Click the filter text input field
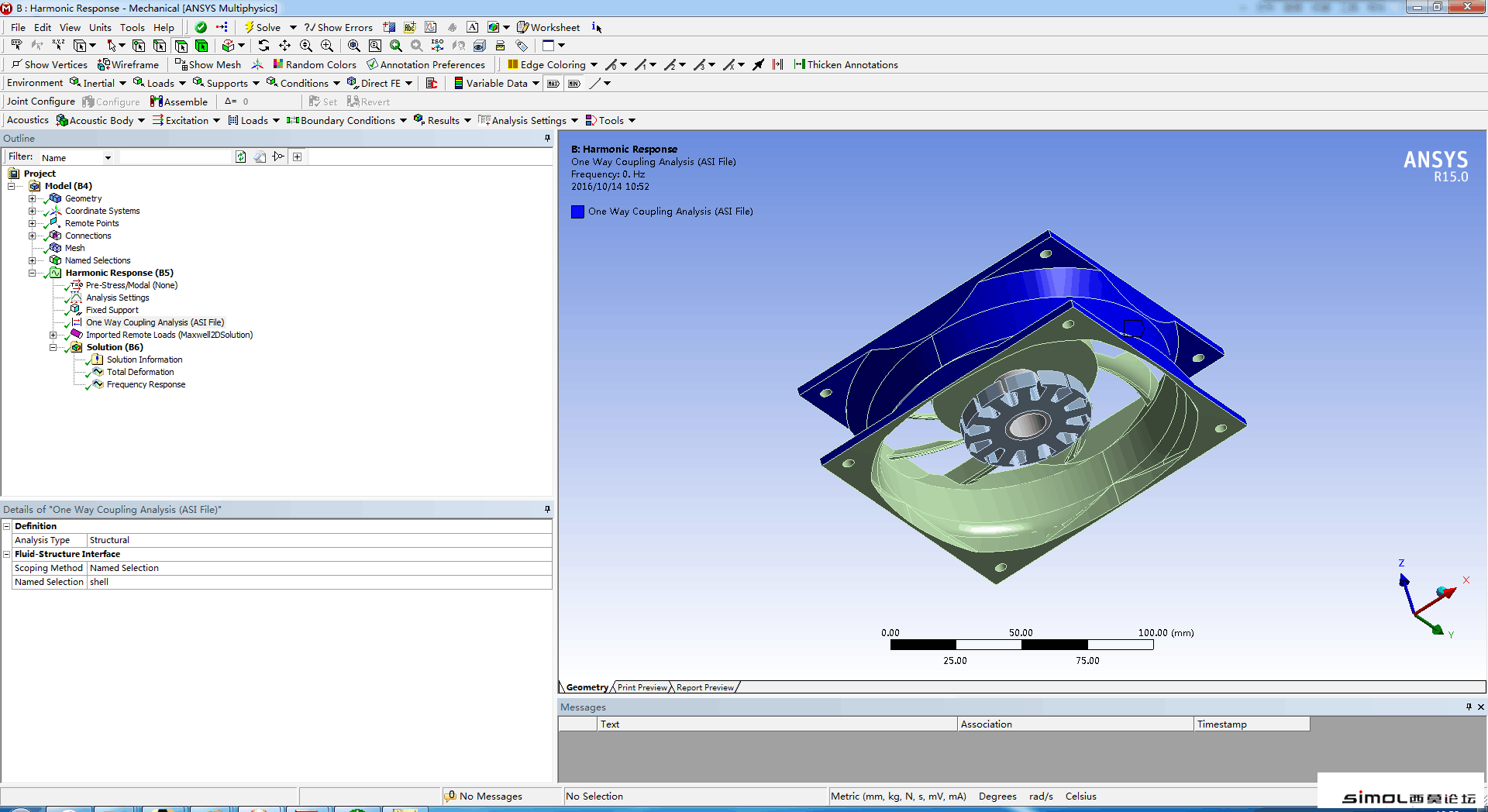The height and width of the screenshot is (812, 1488). click(176, 157)
